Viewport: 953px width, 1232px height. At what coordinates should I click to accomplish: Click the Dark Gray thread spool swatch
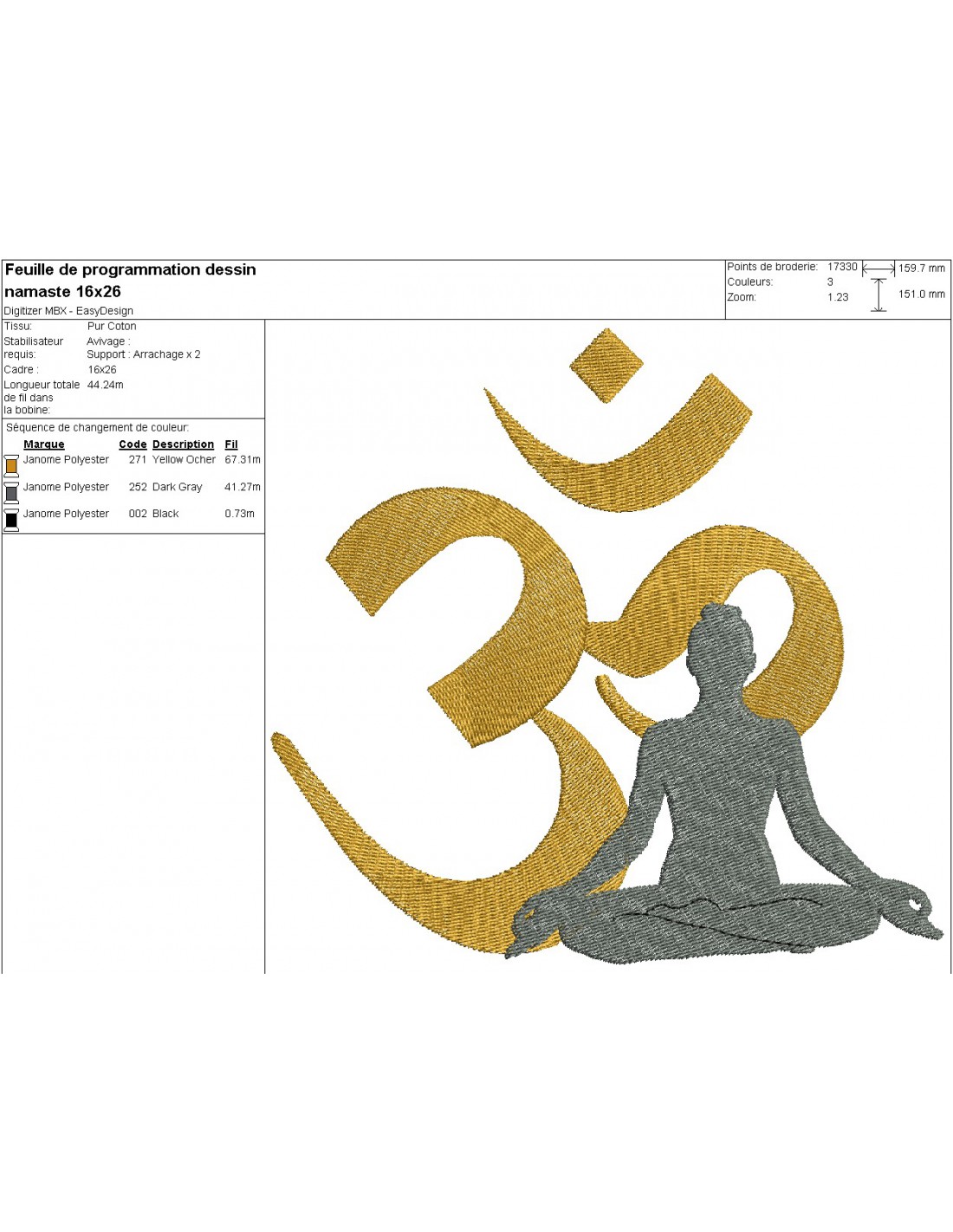click(x=11, y=493)
